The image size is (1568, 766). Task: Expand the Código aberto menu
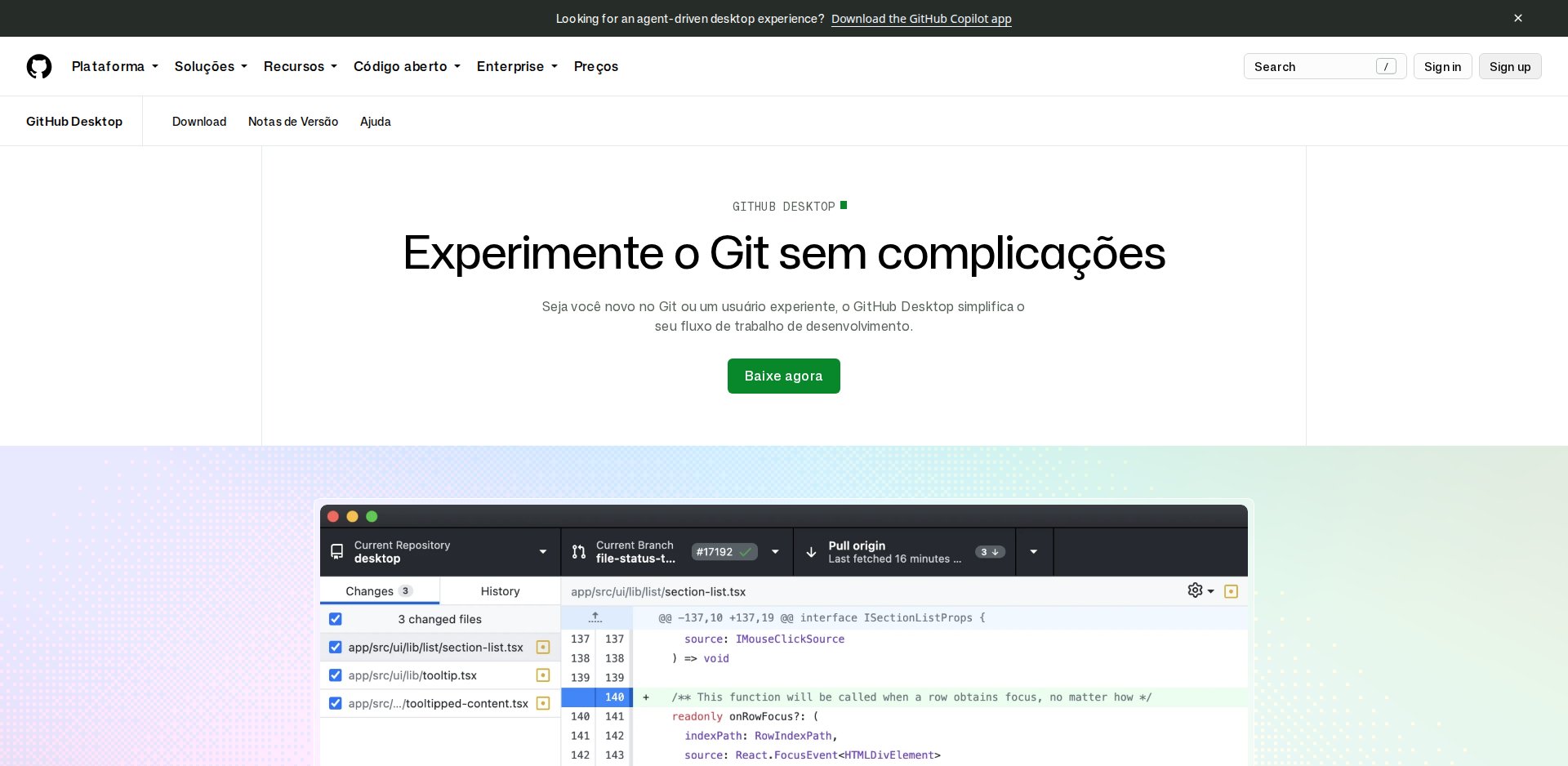[407, 66]
